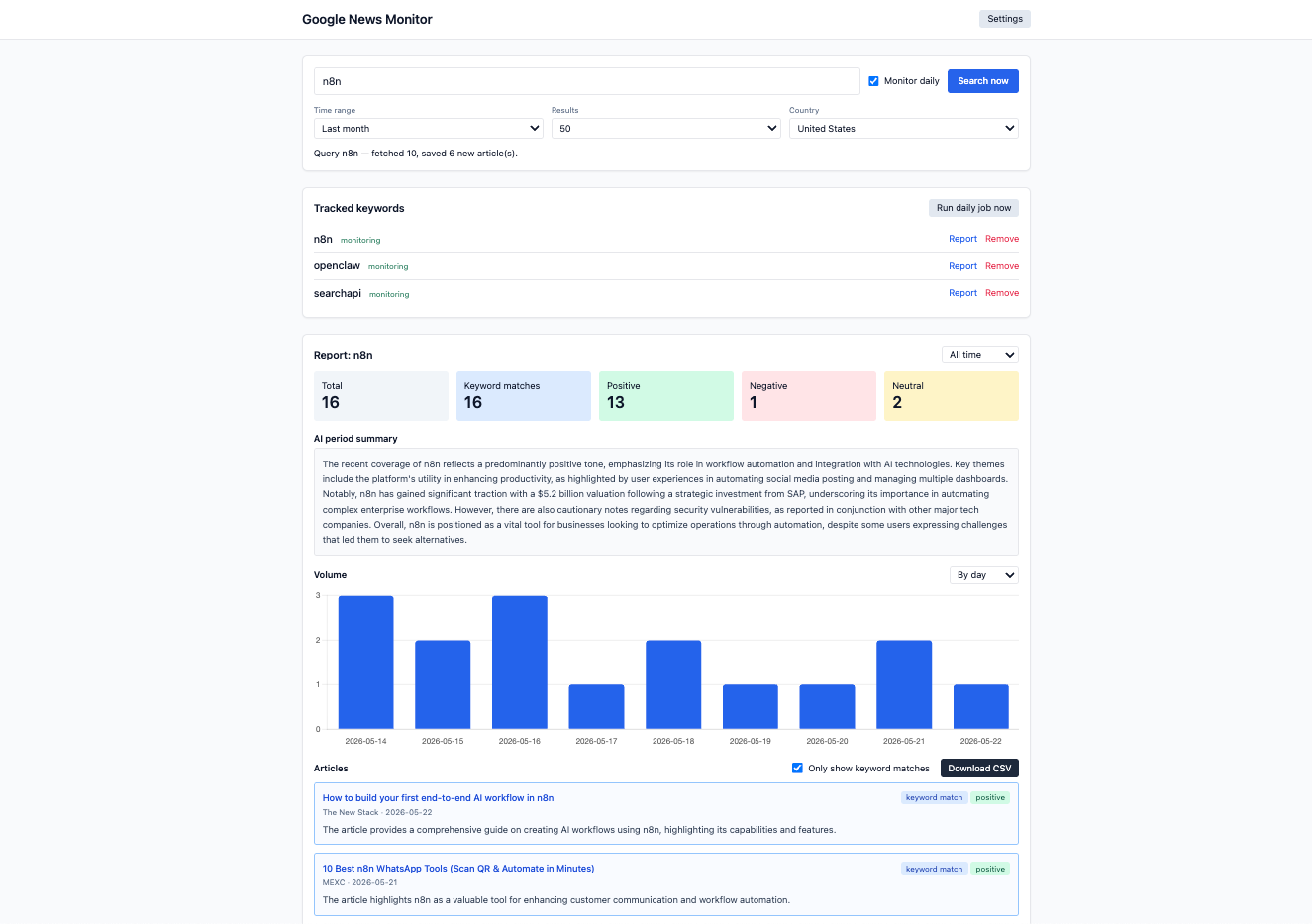Click positive tag on MEXC article
The image size is (1312, 924).
(x=990, y=870)
